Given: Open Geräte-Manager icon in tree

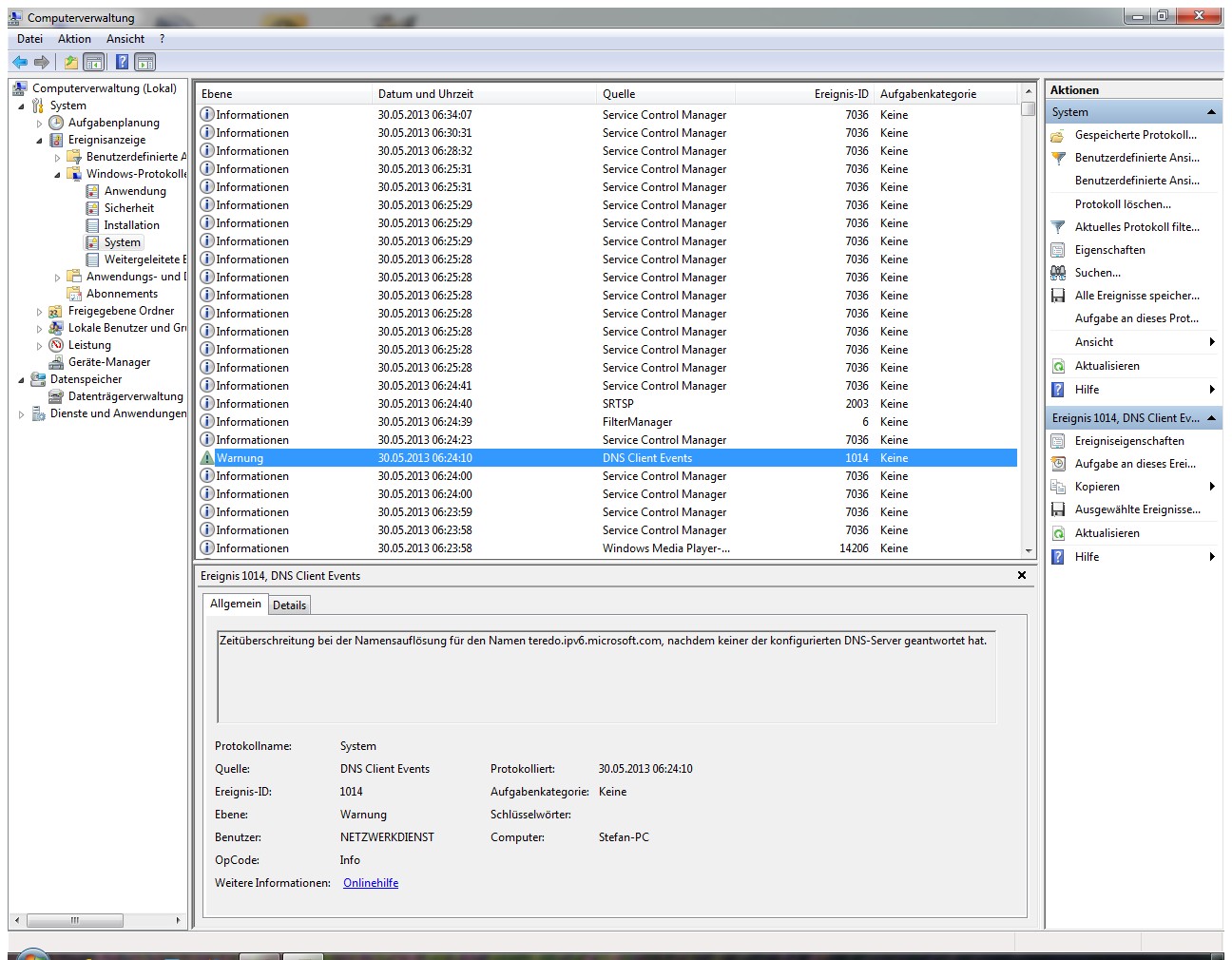Looking at the screenshot, I should click(x=56, y=362).
